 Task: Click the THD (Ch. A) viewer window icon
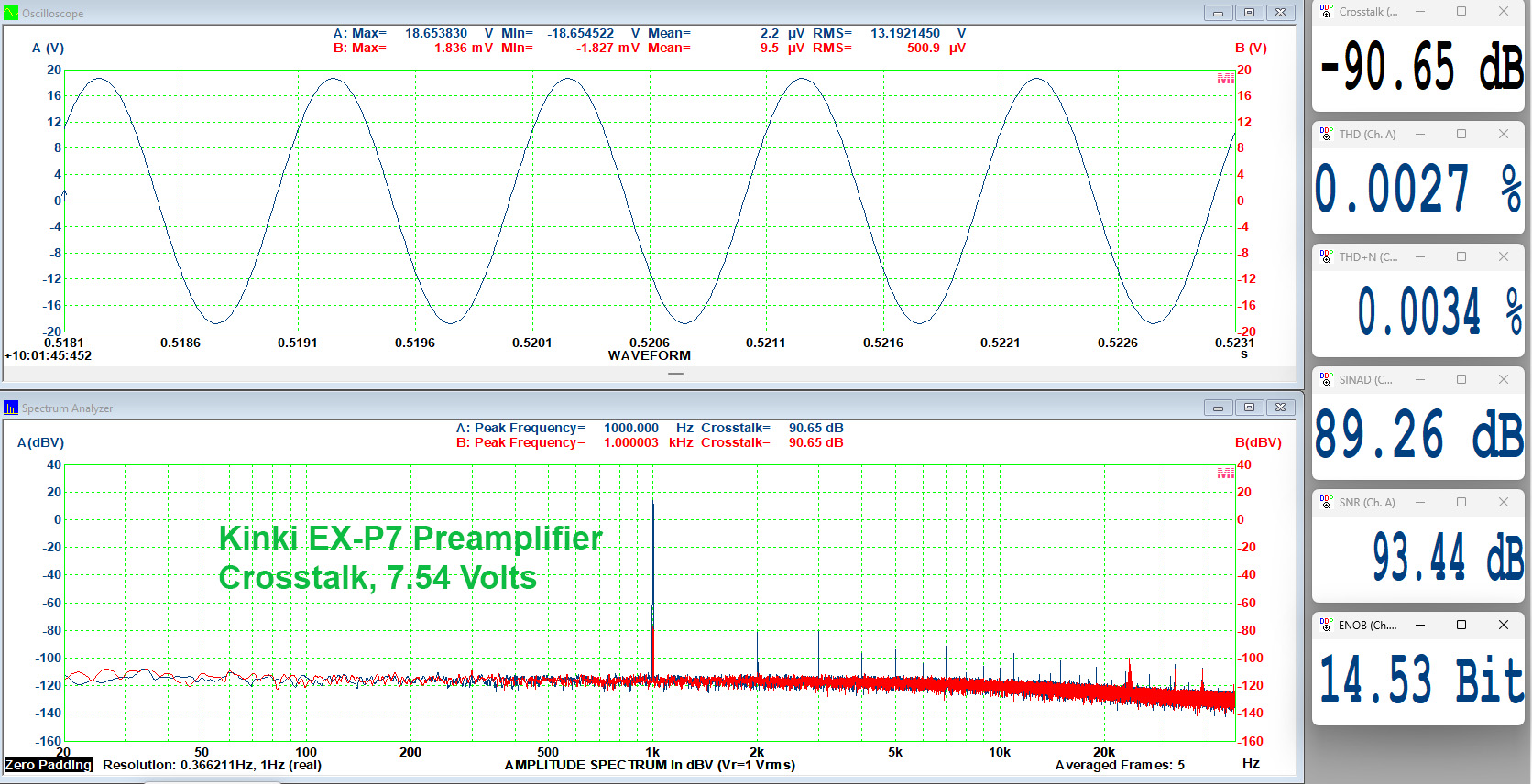pos(1326,134)
